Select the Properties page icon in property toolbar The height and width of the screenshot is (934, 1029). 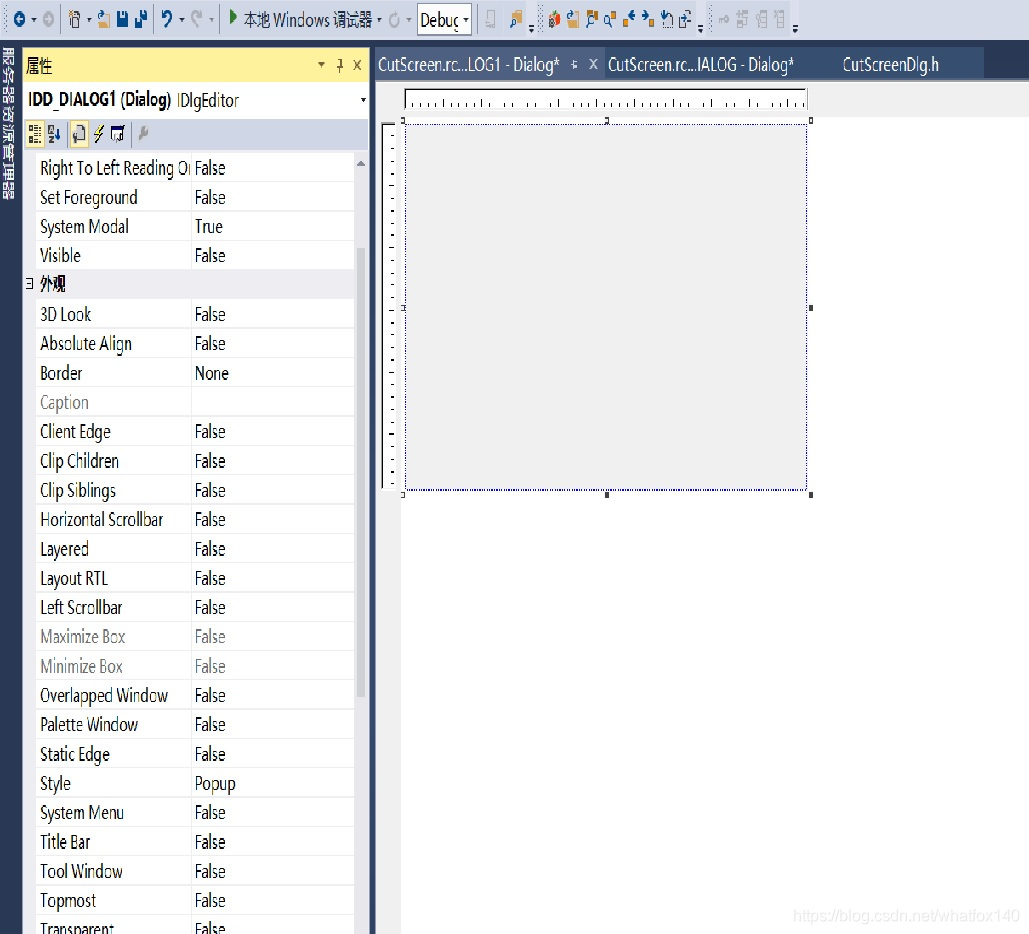click(x=79, y=134)
